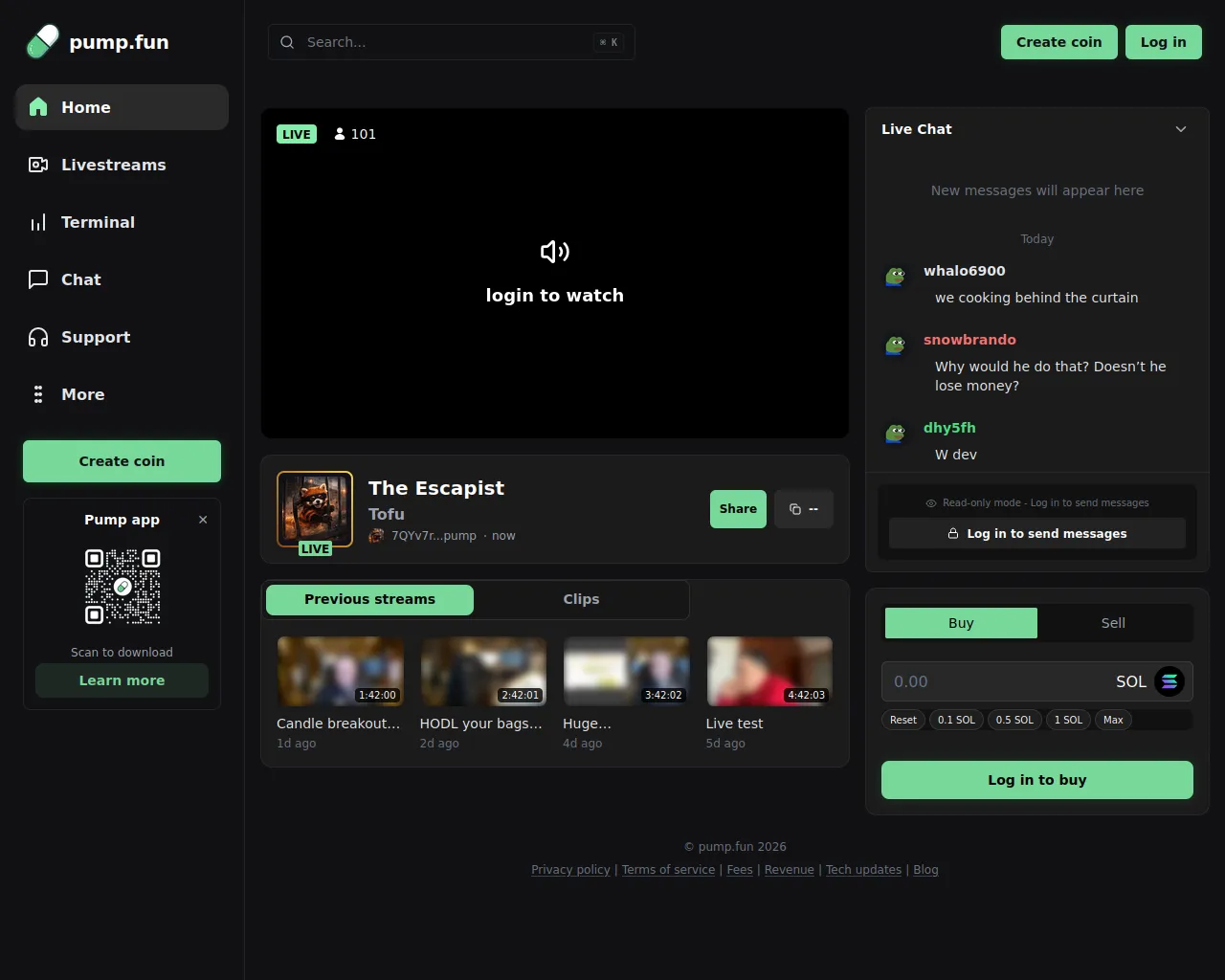Open the Revenue footer link
1225x980 pixels.
[790, 870]
